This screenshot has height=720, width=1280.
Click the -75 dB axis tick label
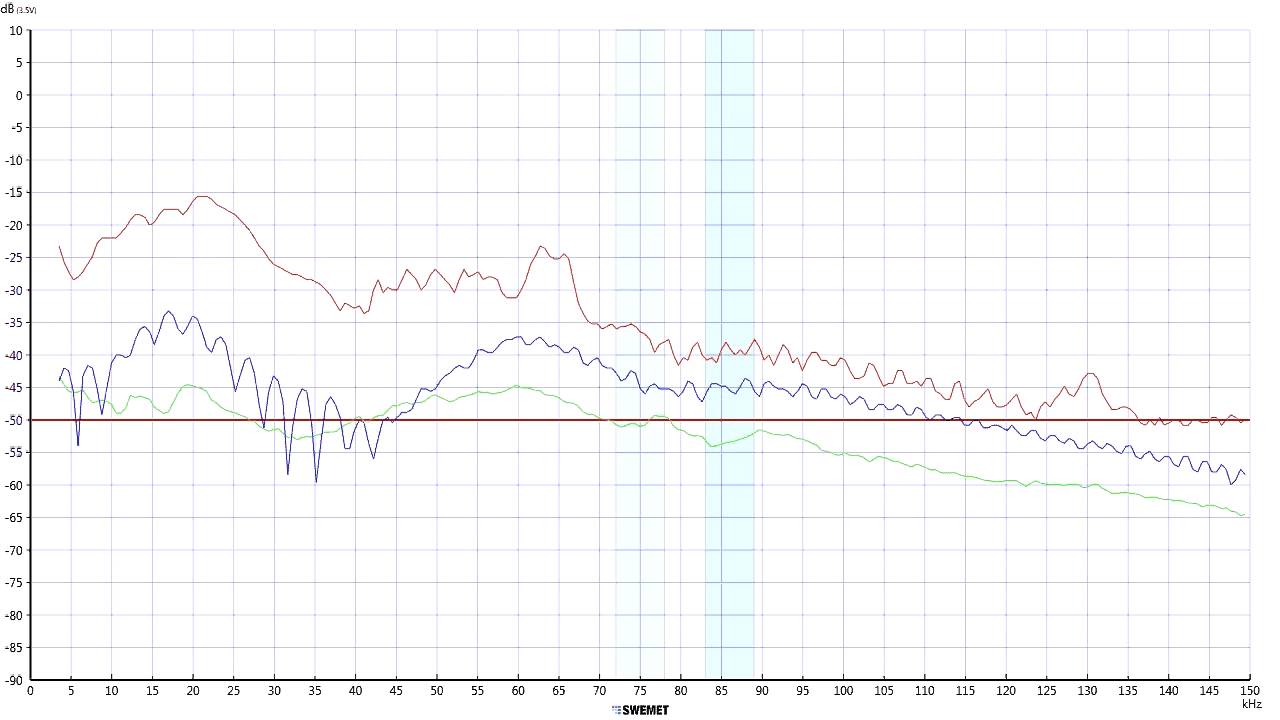click(x=14, y=582)
